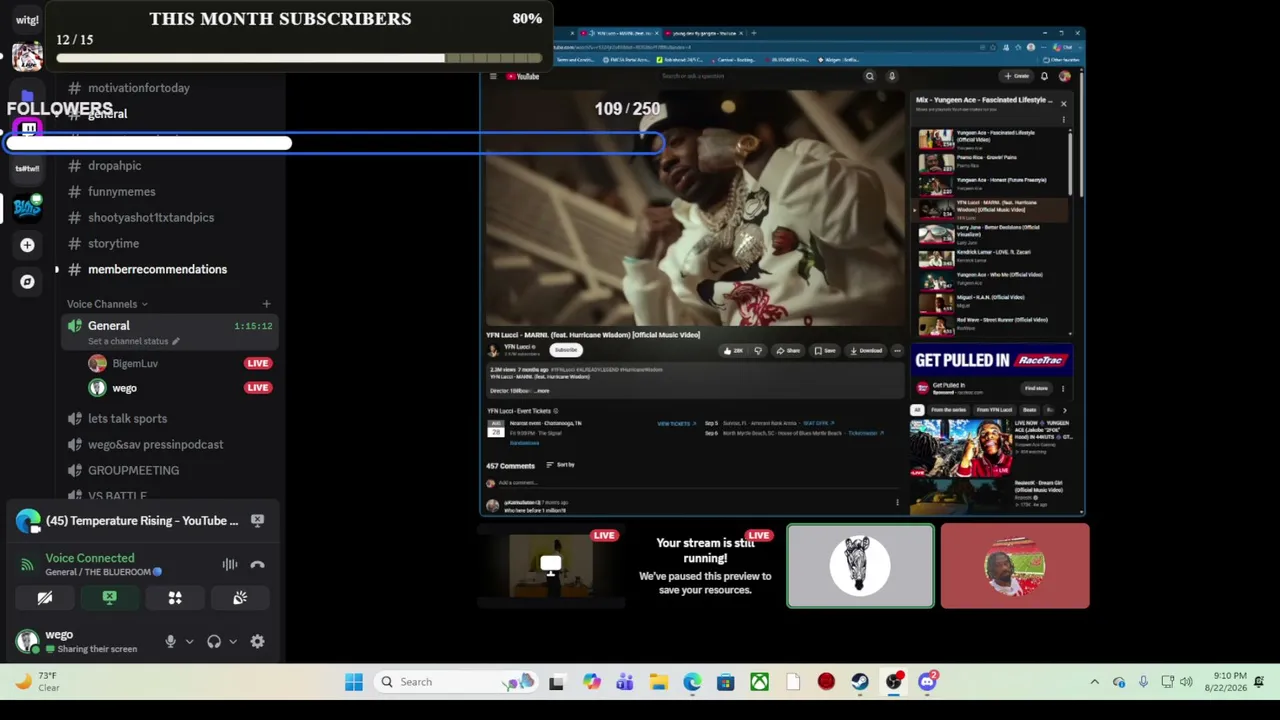Stop screen sharing with green screen button
1280x720 pixels.
tap(110, 598)
